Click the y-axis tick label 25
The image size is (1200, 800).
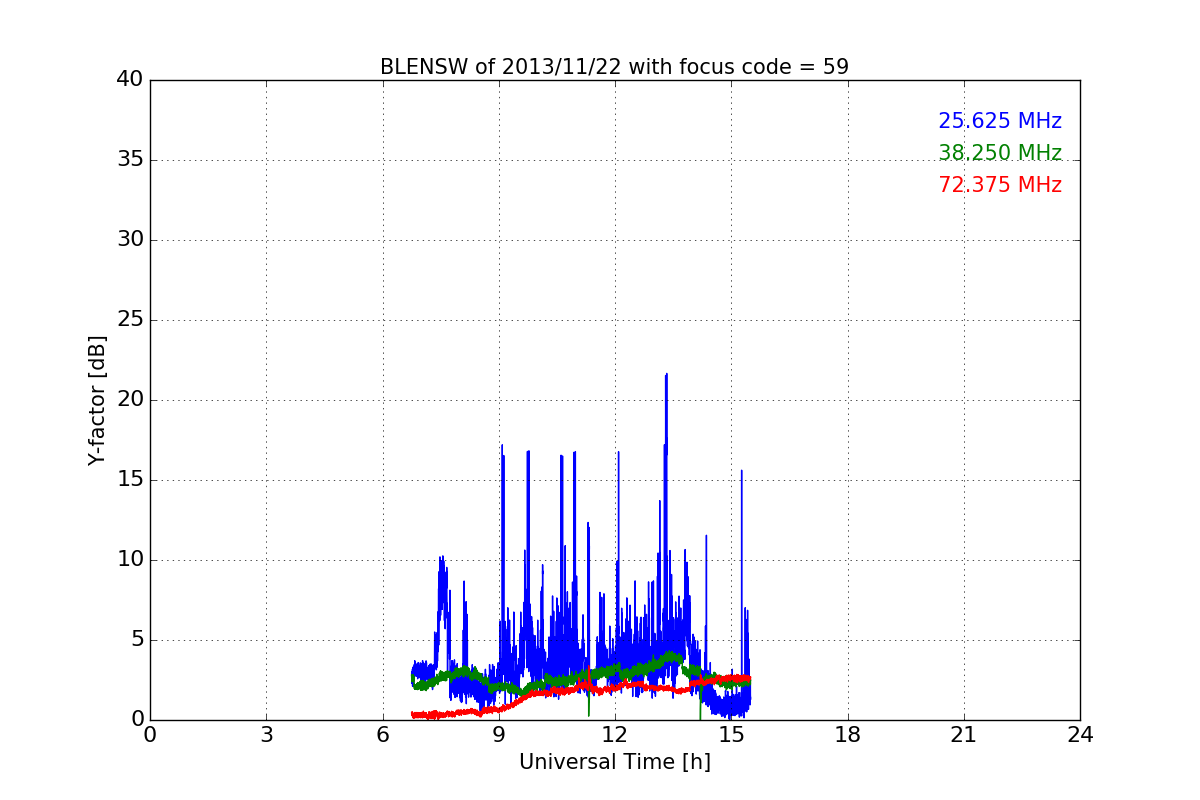click(130, 320)
